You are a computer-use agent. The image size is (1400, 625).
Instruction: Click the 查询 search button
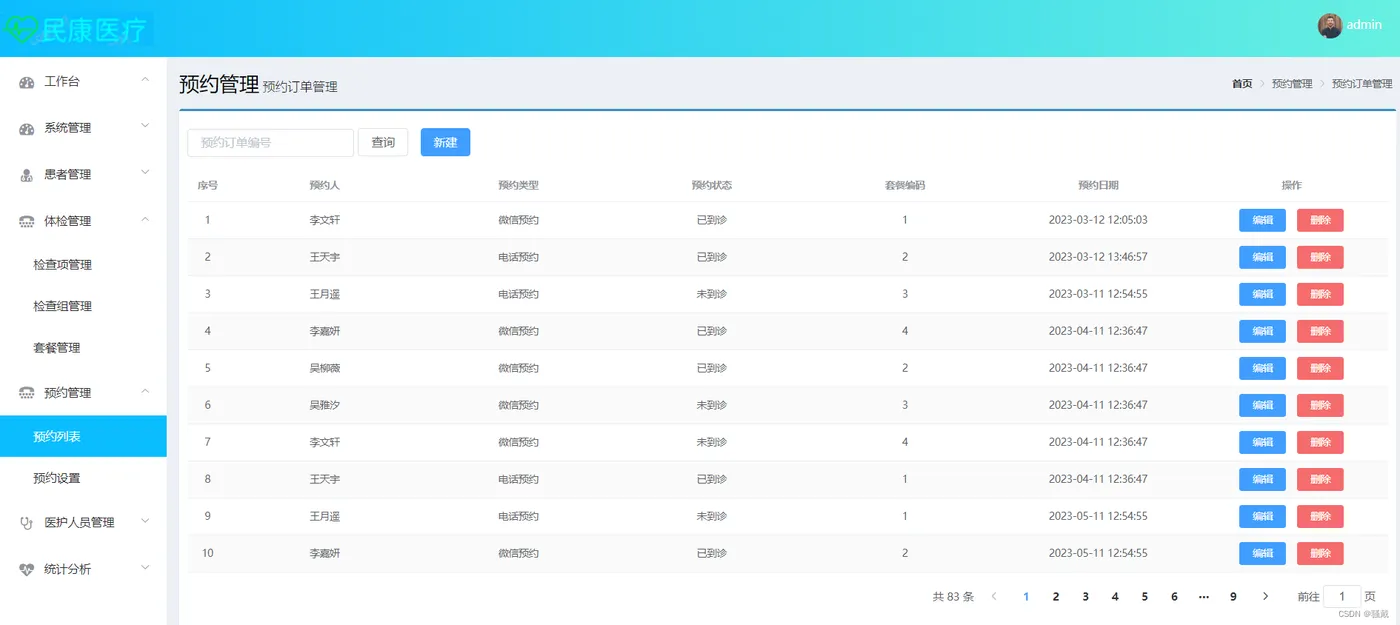tap(383, 143)
